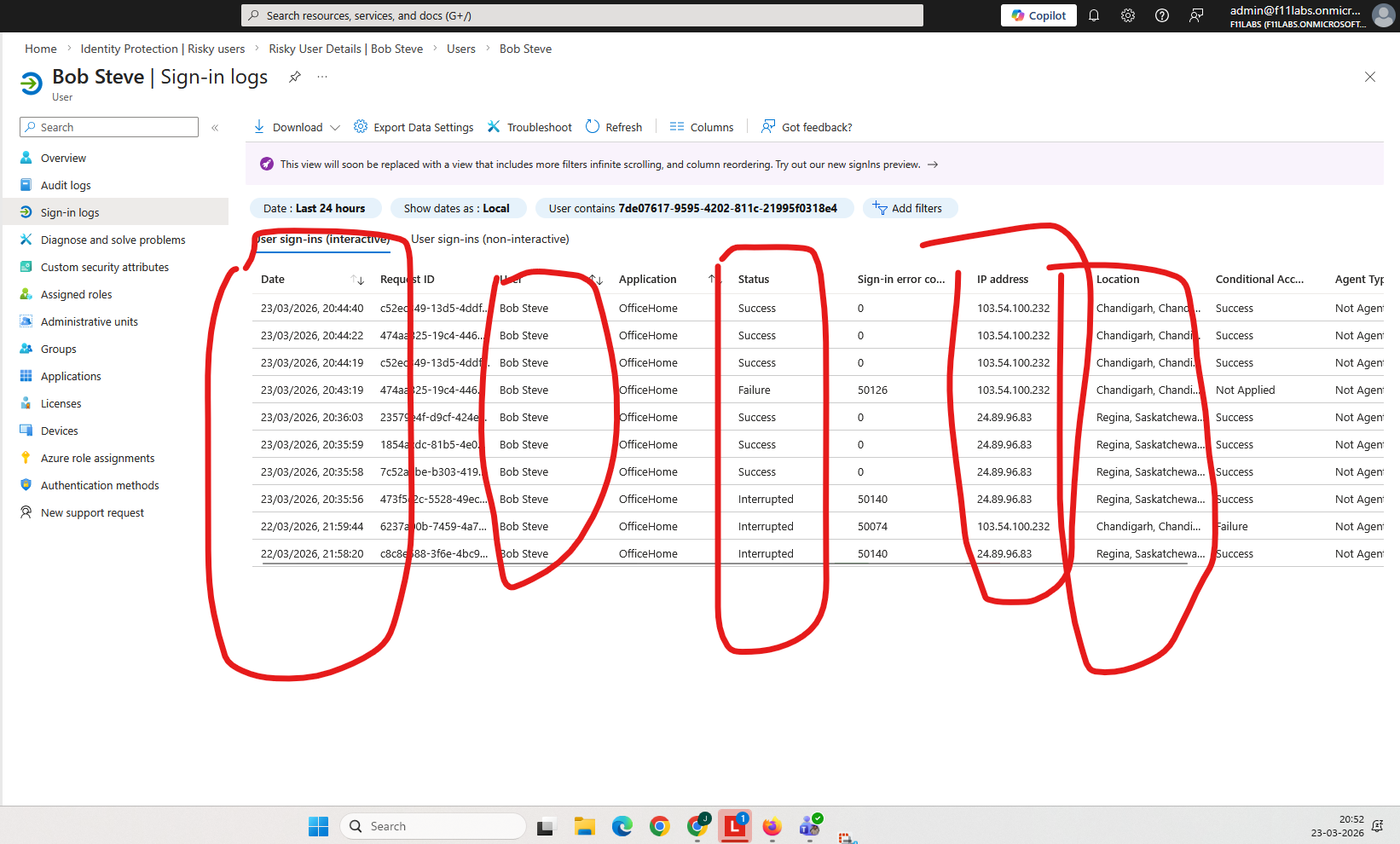
Task: Pin the Sign-in logs blade
Action: click(x=295, y=77)
